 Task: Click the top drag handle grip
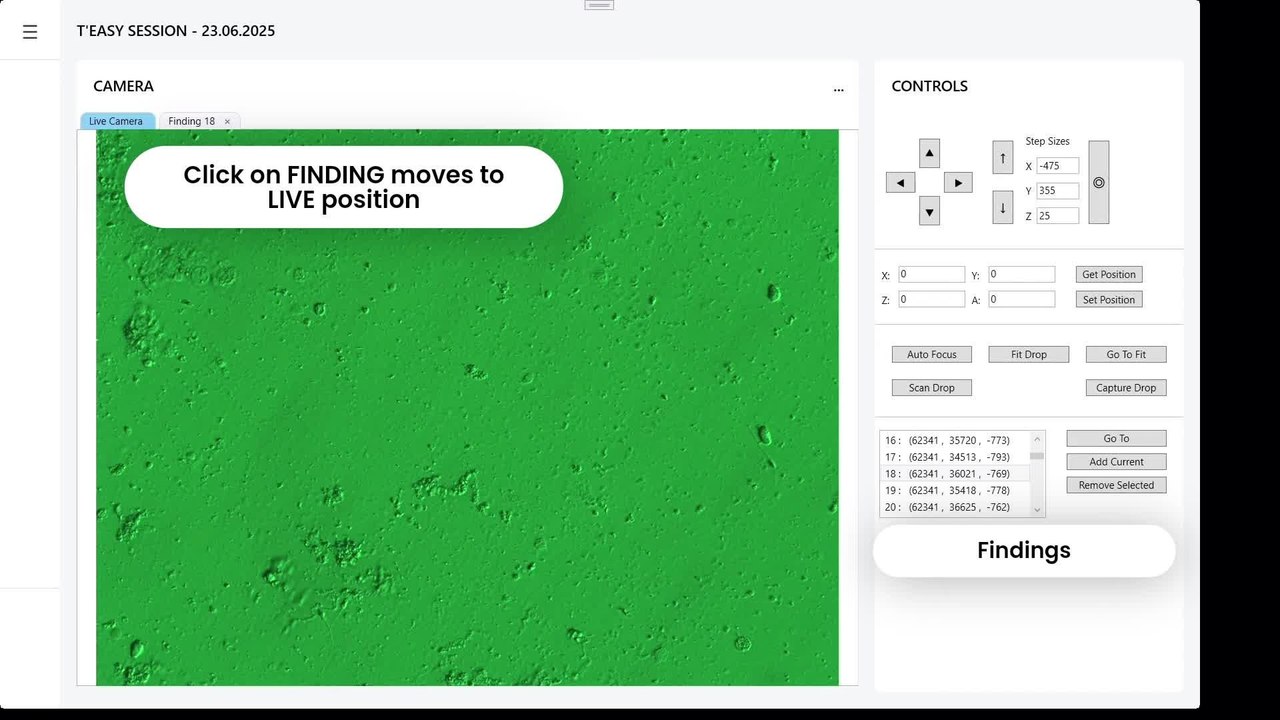[599, 5]
